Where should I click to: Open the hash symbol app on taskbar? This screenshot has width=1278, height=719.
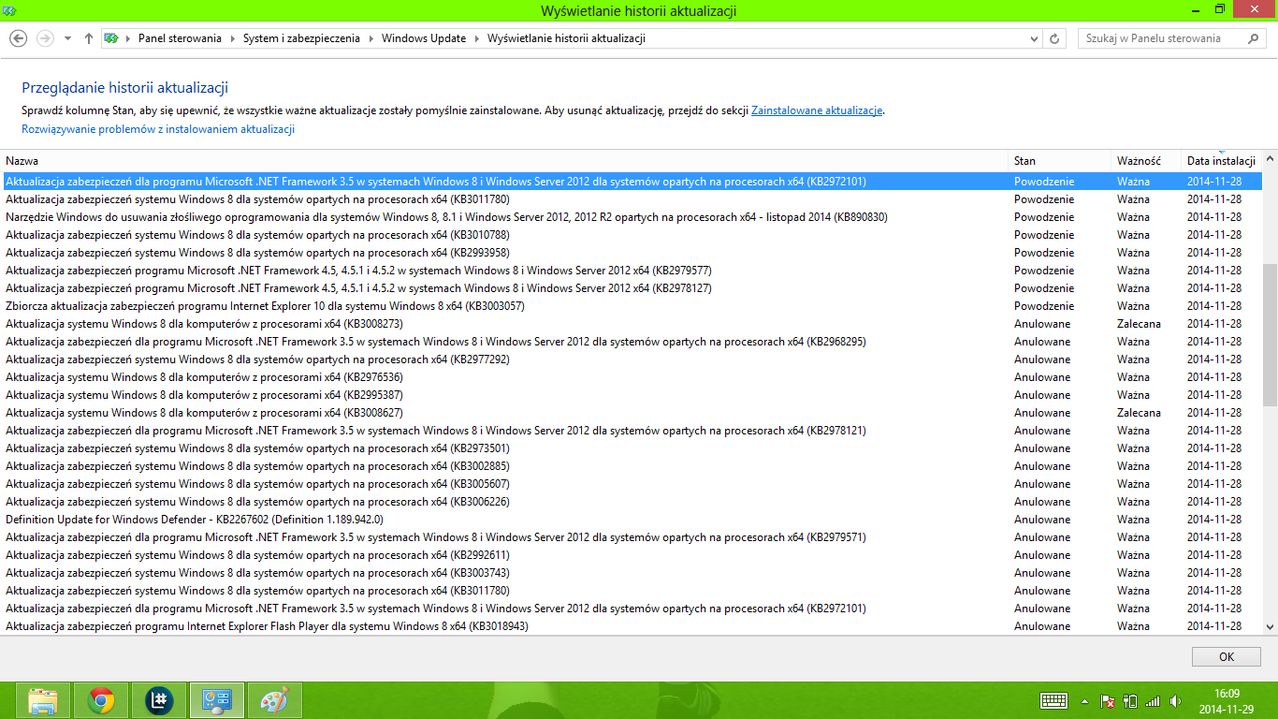point(158,700)
